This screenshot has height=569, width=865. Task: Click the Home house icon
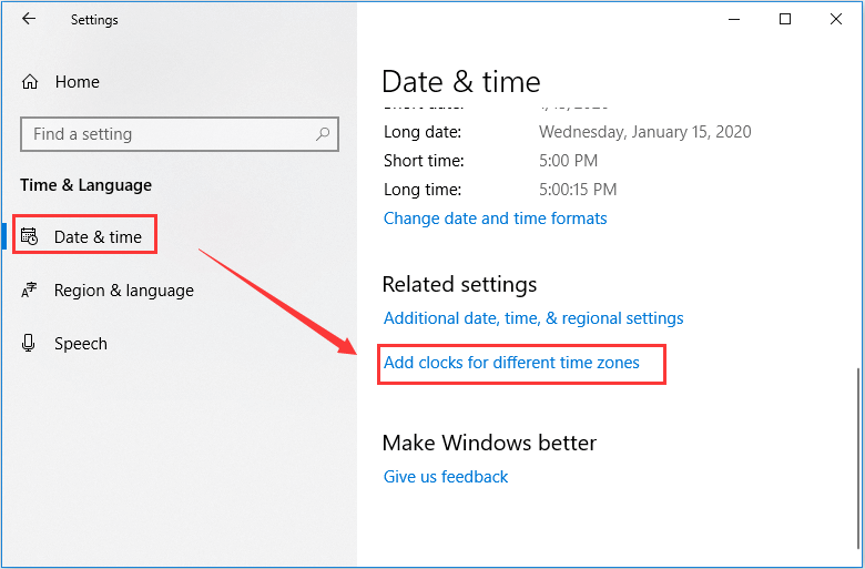click(30, 82)
